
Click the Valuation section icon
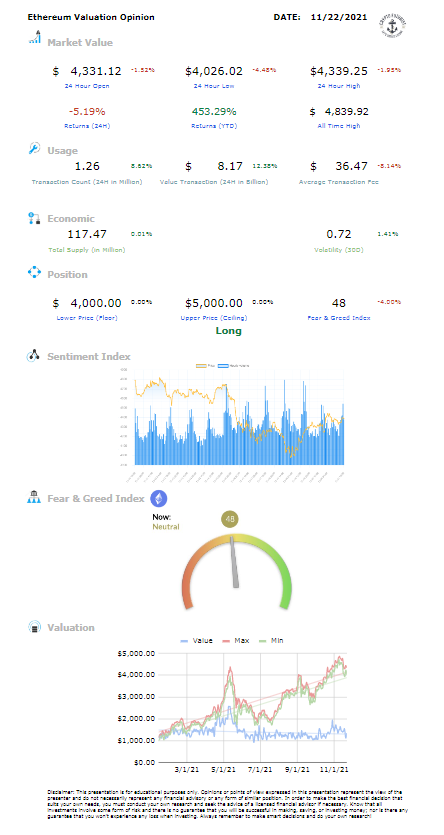click(x=34, y=627)
